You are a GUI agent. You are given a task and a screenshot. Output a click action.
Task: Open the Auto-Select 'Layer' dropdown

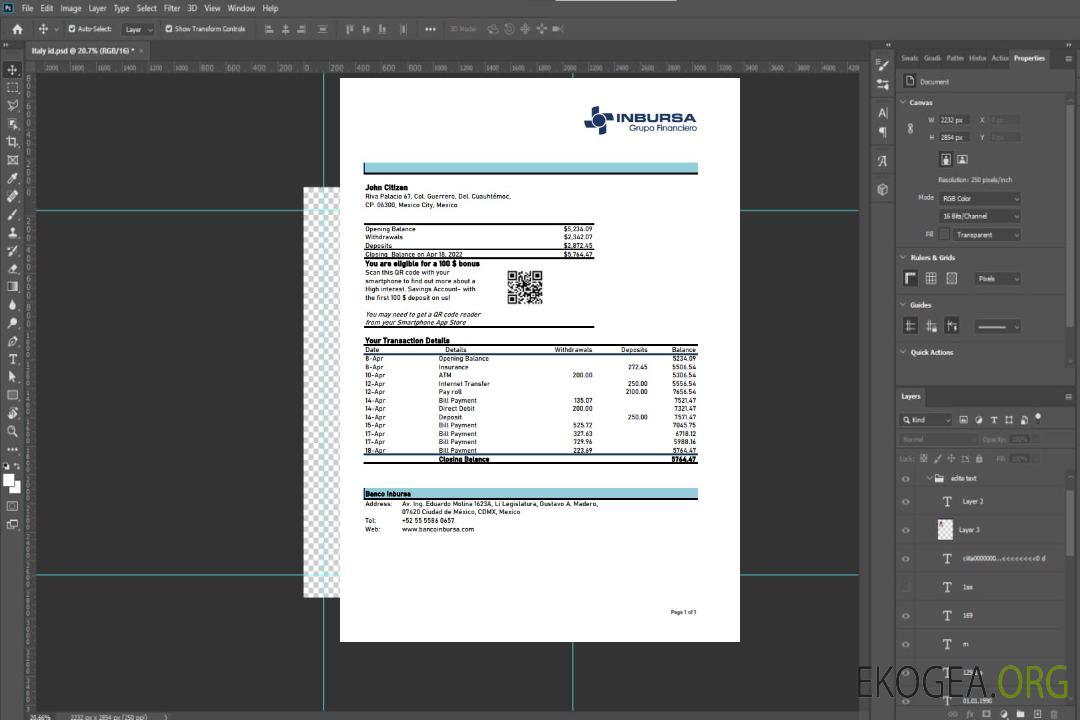138,29
